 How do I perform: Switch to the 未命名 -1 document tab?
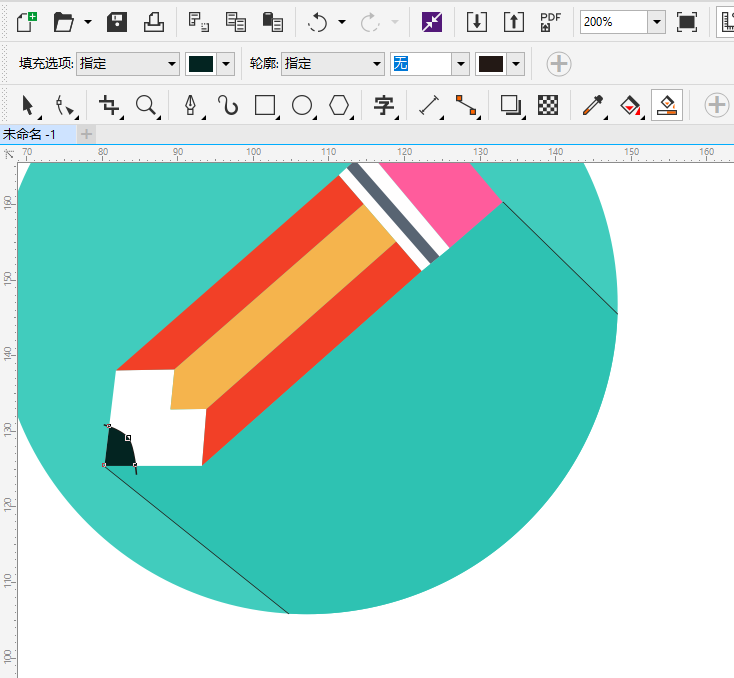tap(36, 133)
